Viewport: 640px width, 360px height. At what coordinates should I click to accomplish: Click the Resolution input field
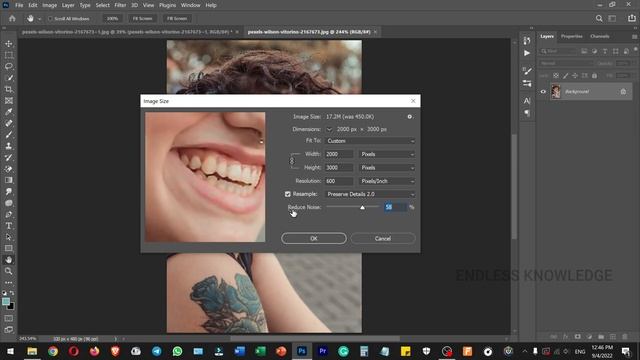pyautogui.click(x=339, y=181)
